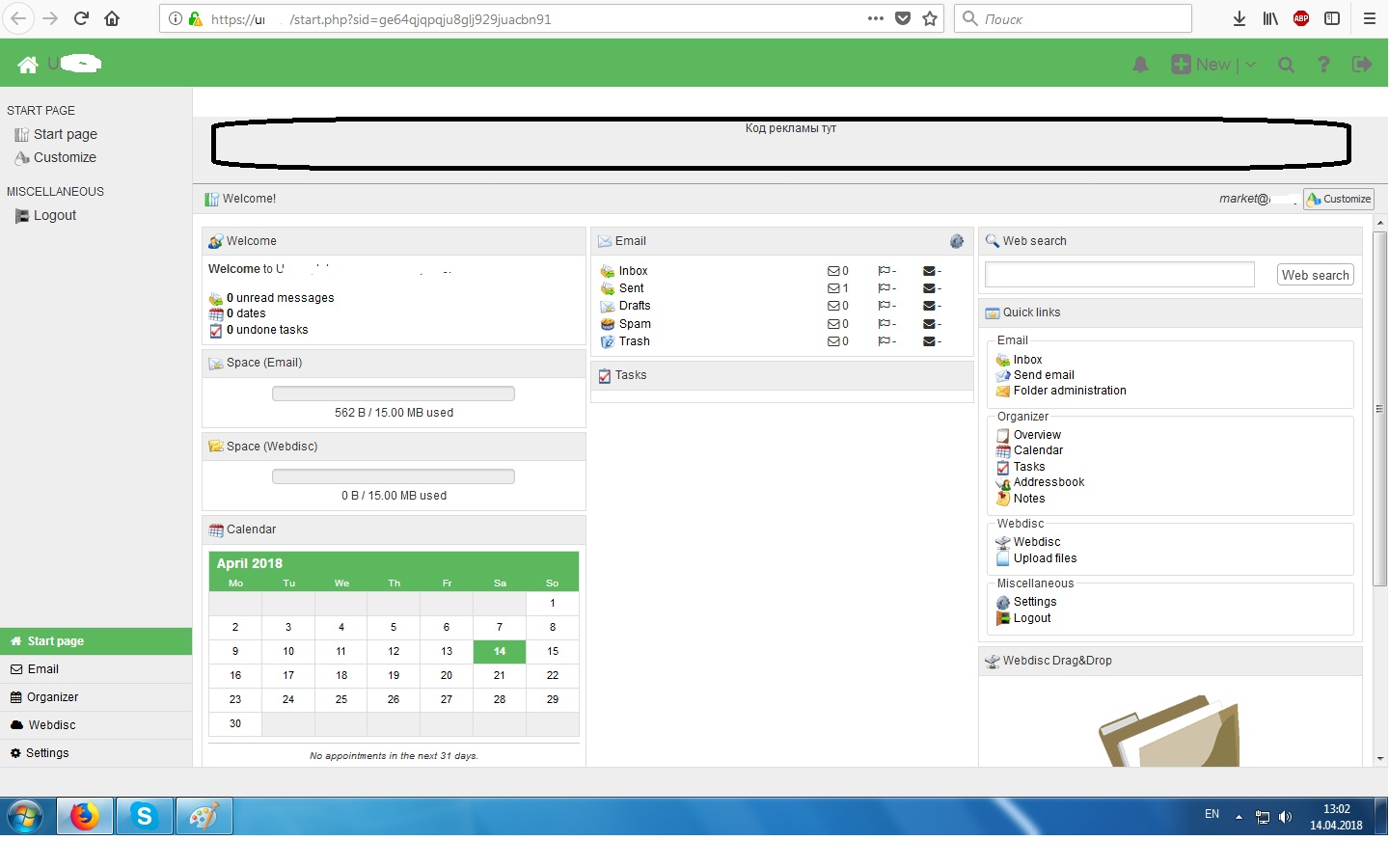Screen dimensions: 1389x868
Task: Open page actions three-dots menu
Action: coord(876,18)
